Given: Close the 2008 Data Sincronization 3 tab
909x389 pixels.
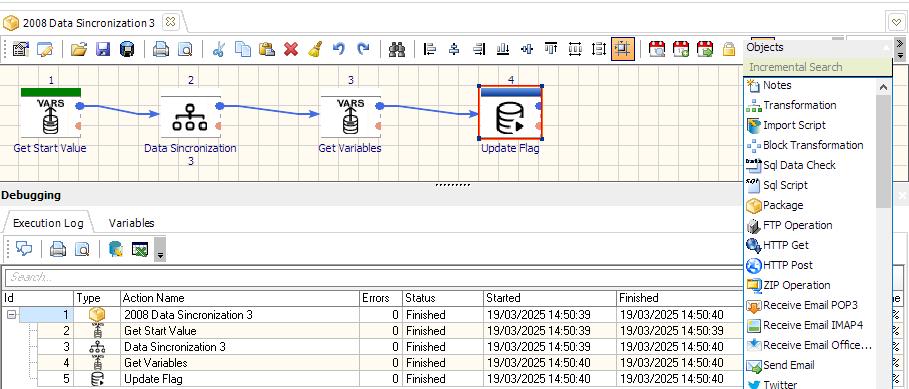Looking at the screenshot, I should pos(170,22).
